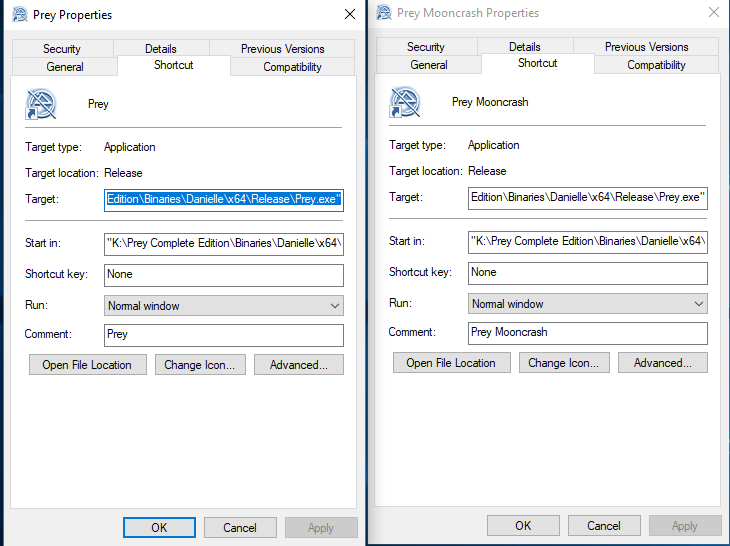Screen dimensions: 730x546
Task: Click the name text "Prey Mooncrash" beside the shortcut icon
Action: click(x=490, y=102)
